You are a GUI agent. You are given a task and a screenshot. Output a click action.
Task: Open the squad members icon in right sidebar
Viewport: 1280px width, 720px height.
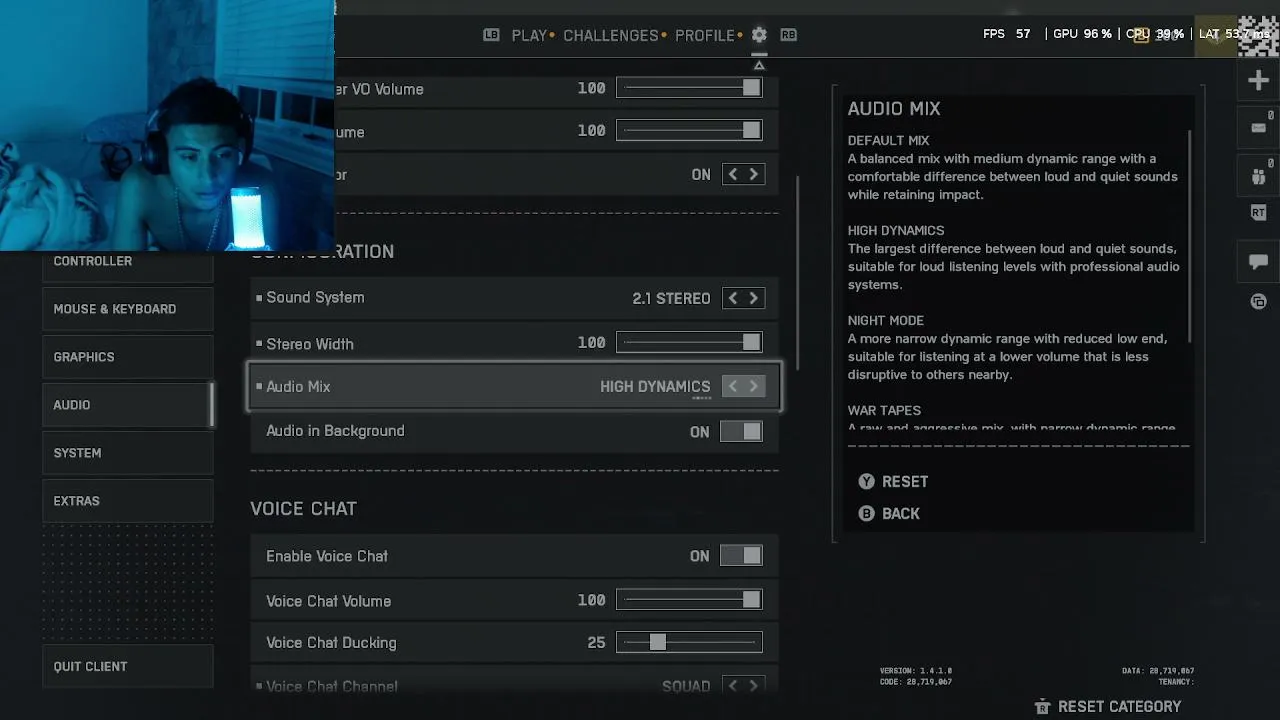1259,177
